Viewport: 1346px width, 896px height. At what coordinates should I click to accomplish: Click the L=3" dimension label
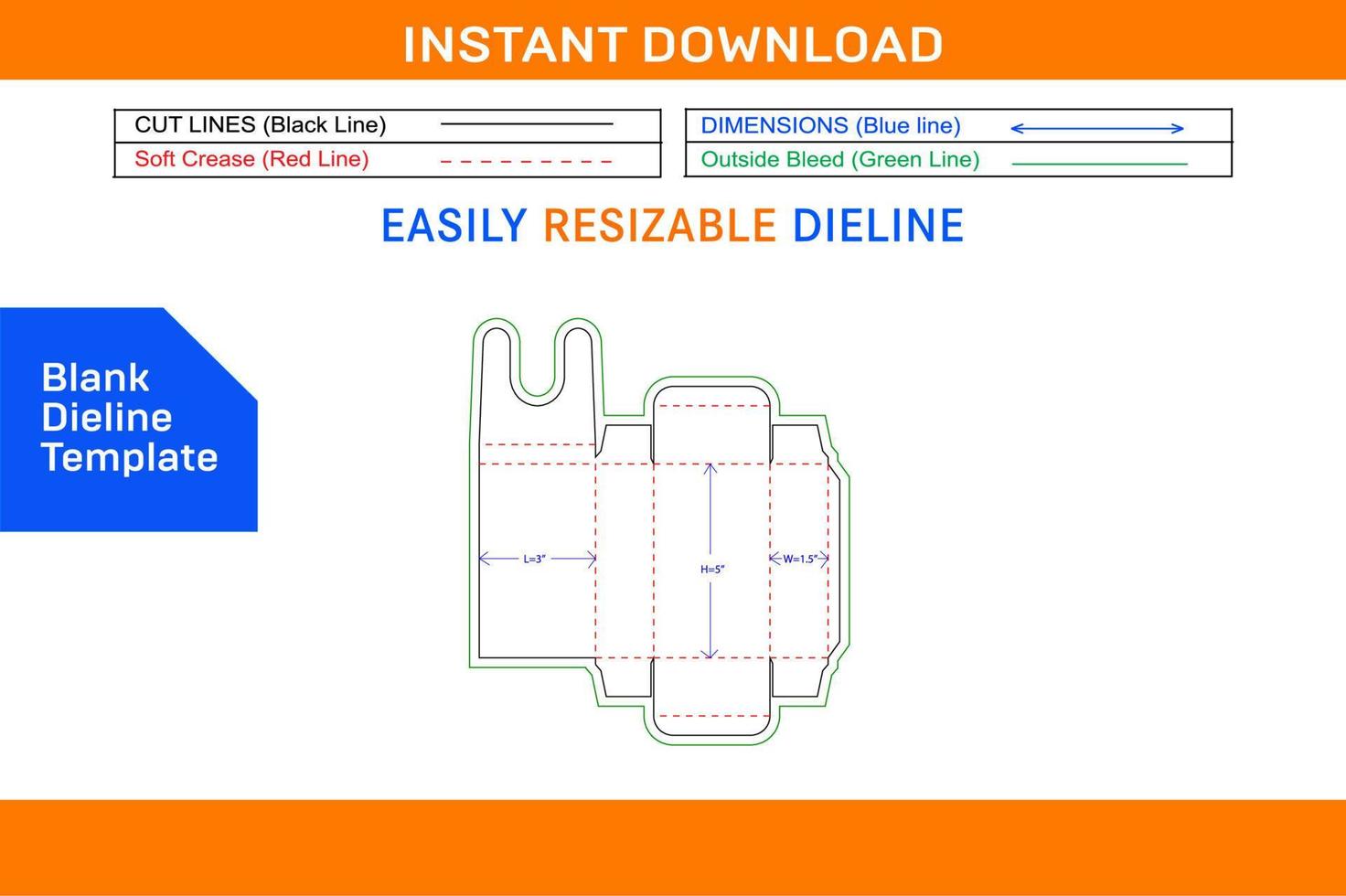tap(535, 559)
